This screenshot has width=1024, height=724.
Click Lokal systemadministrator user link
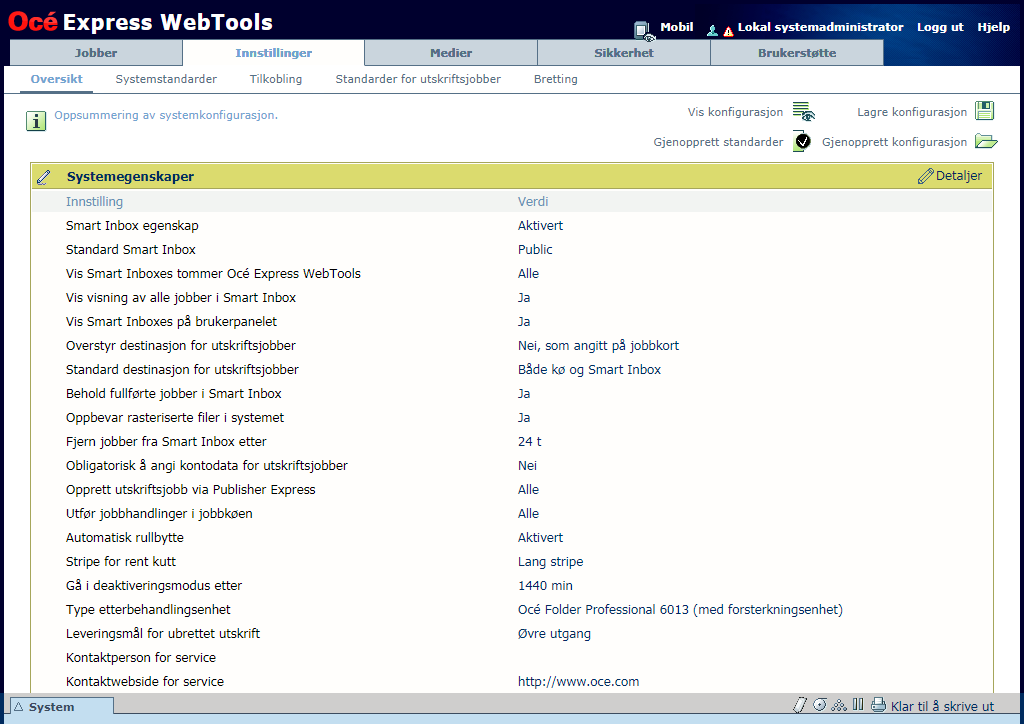coord(820,27)
